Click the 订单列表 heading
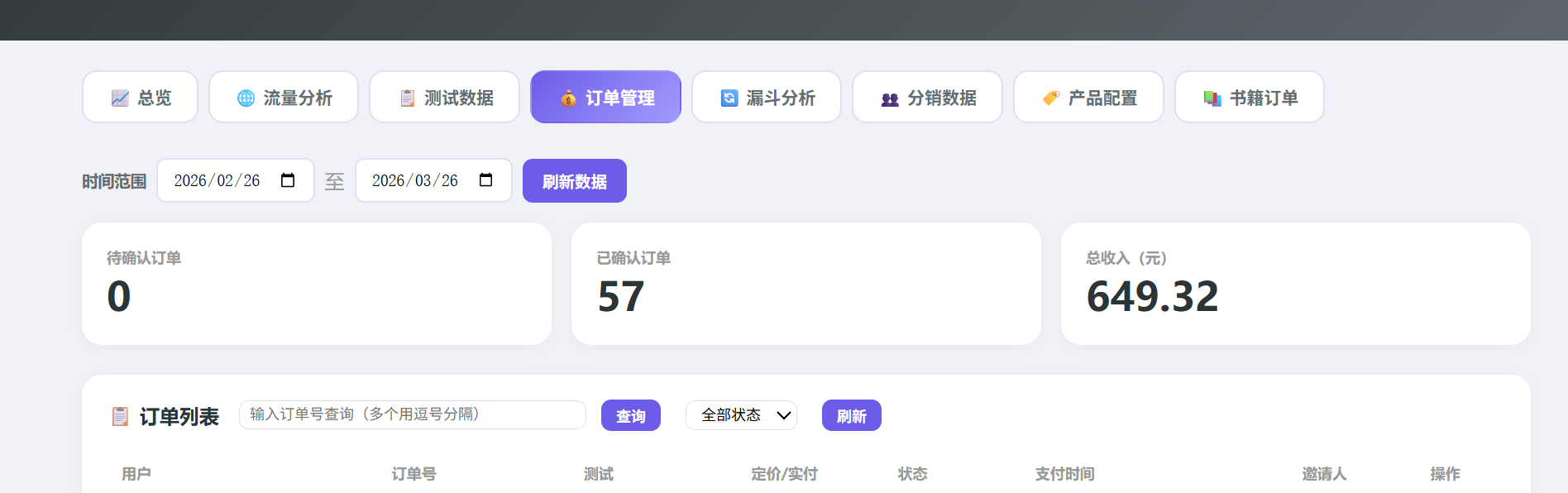The image size is (1568, 493). pos(179,416)
